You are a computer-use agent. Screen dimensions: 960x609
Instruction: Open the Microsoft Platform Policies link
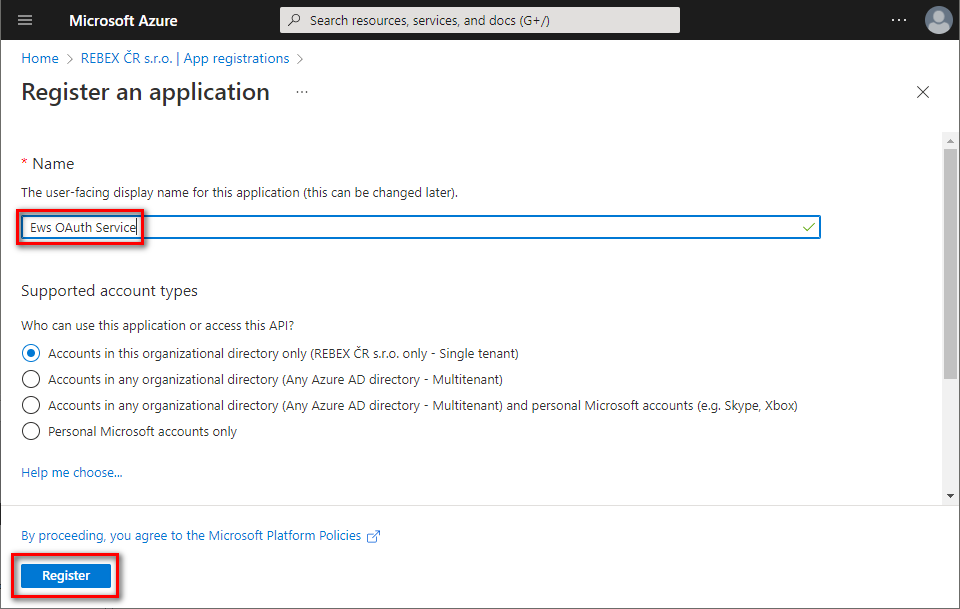point(285,535)
